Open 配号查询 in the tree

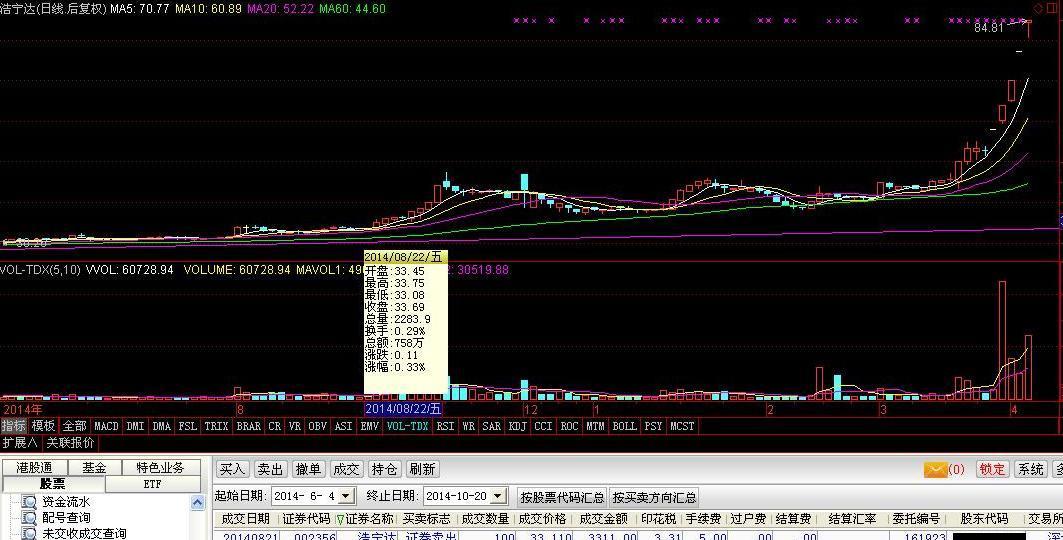click(66, 518)
